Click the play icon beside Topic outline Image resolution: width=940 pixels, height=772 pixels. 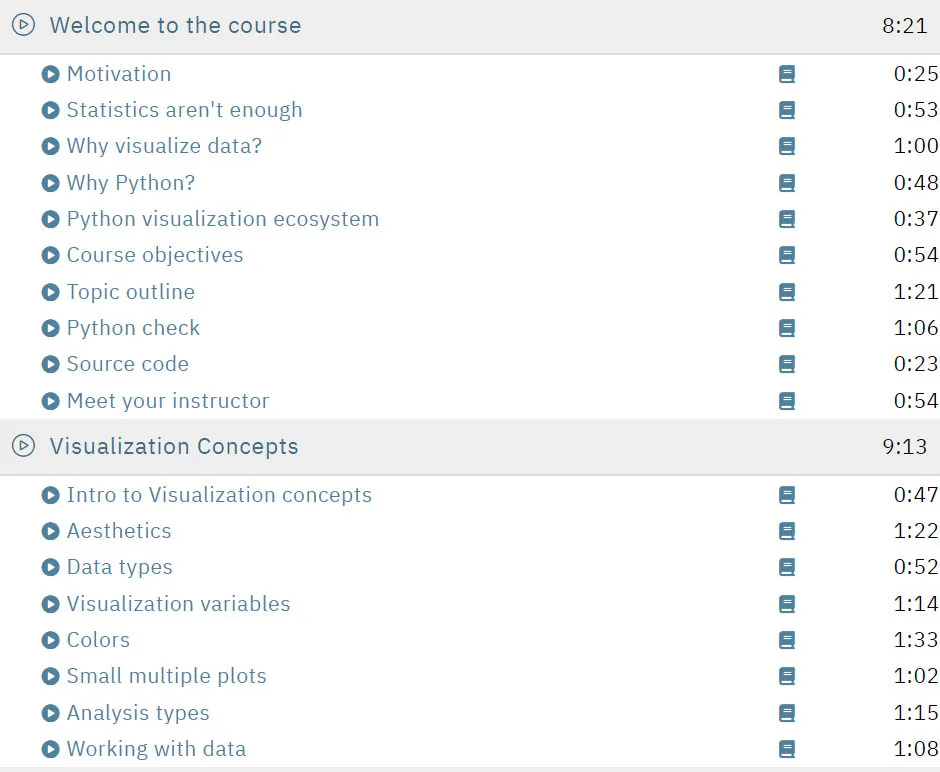coord(50,292)
